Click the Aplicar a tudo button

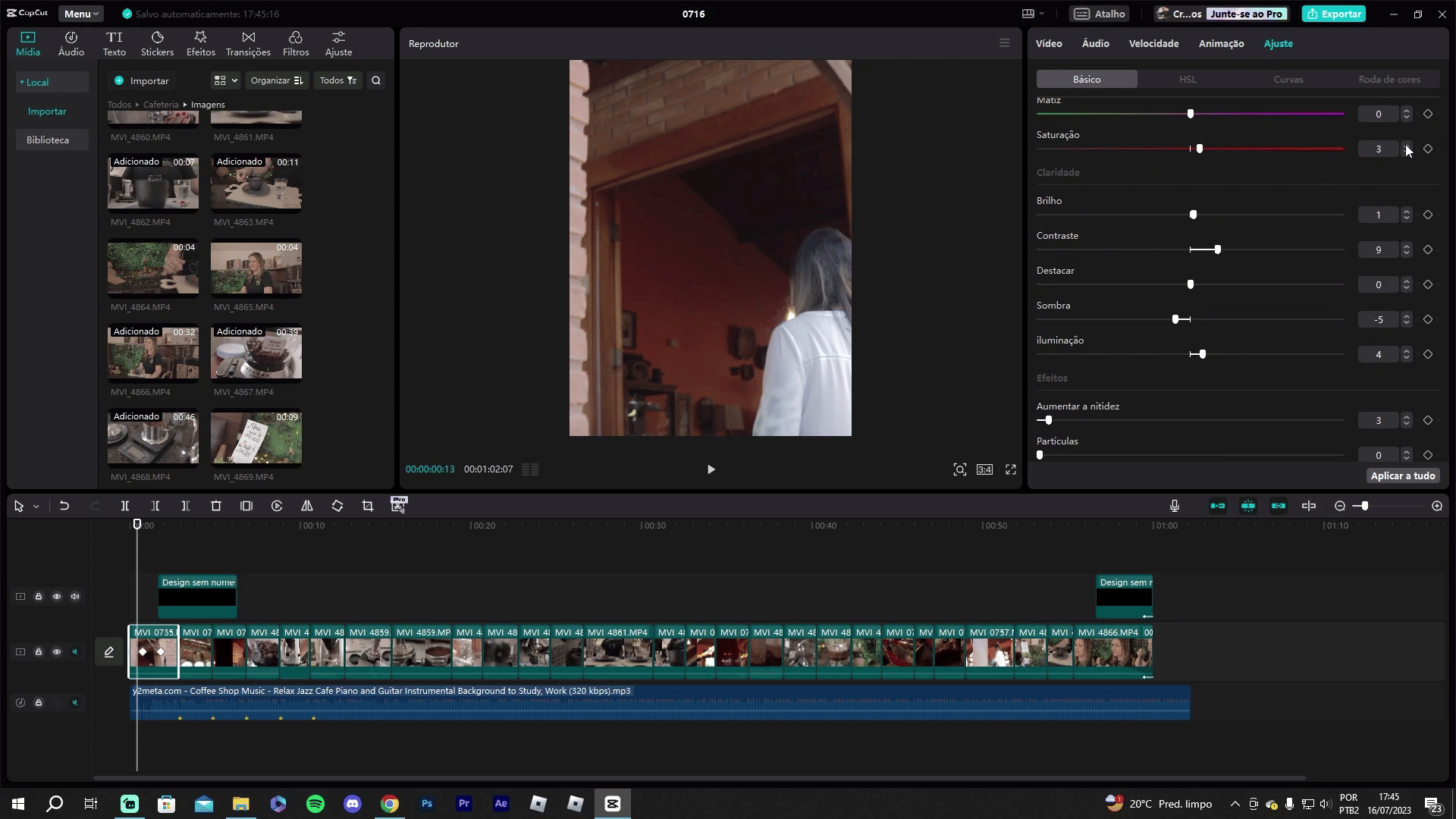coord(1403,475)
